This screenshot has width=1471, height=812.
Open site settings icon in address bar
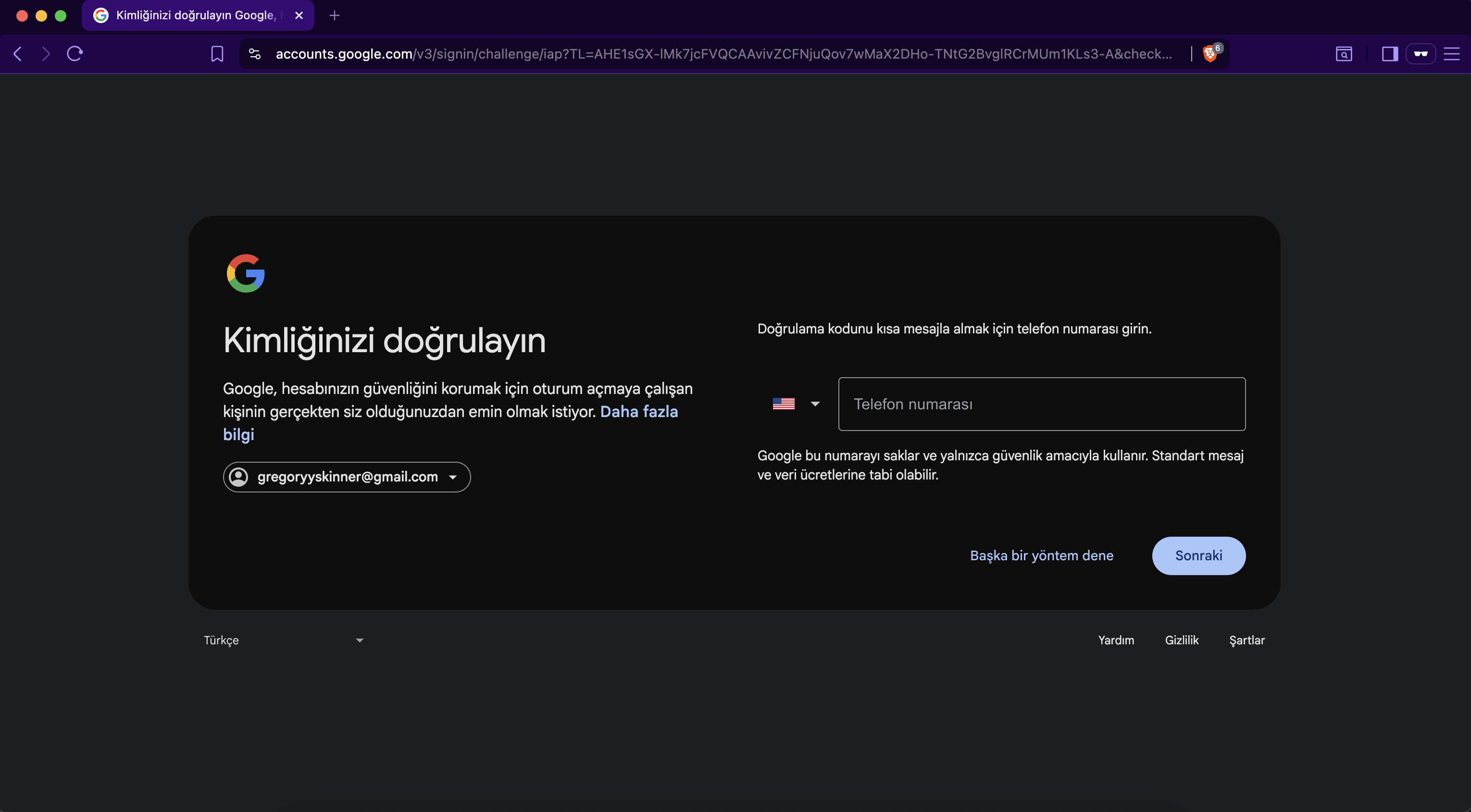pyautogui.click(x=255, y=54)
